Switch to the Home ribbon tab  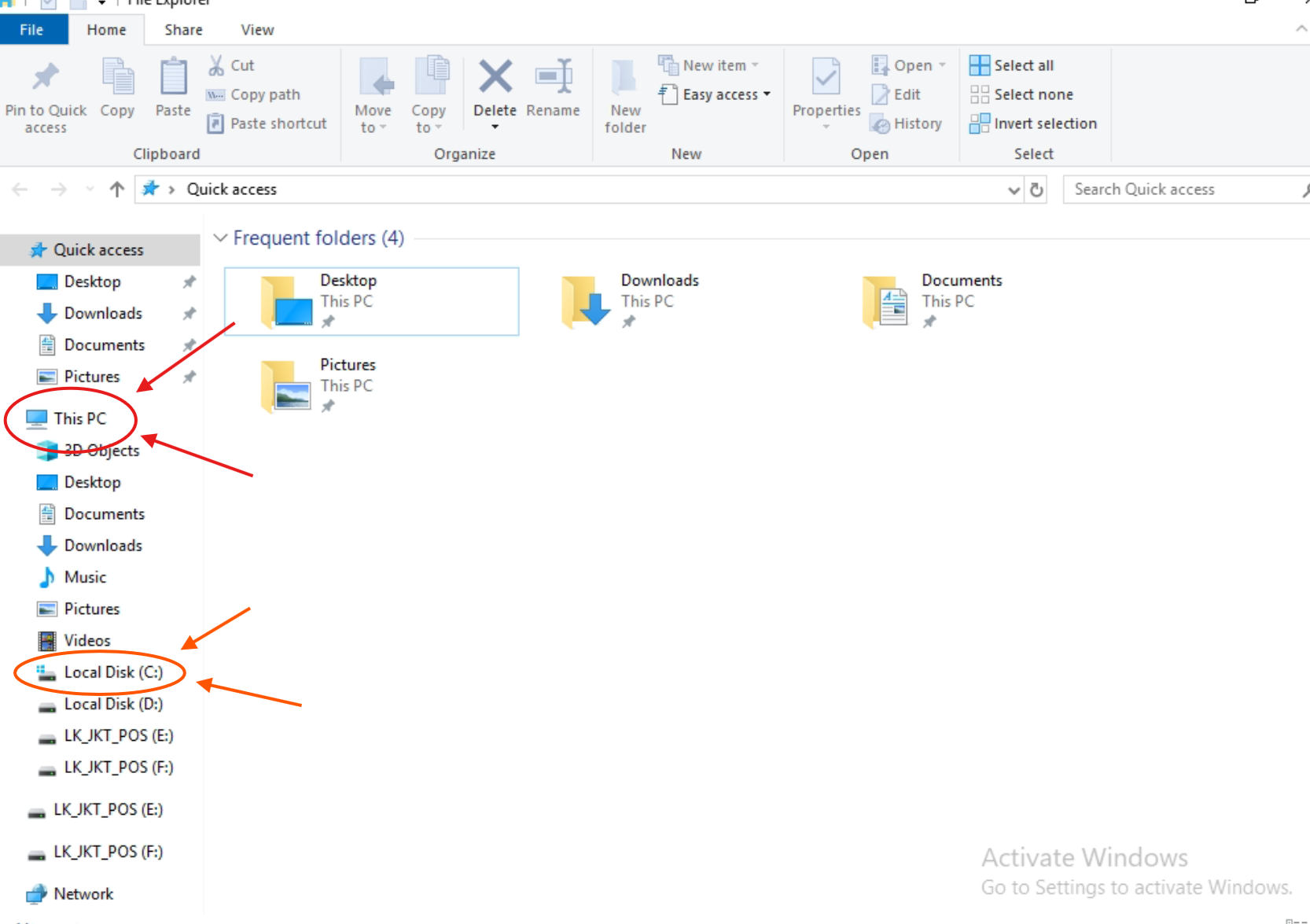[106, 30]
